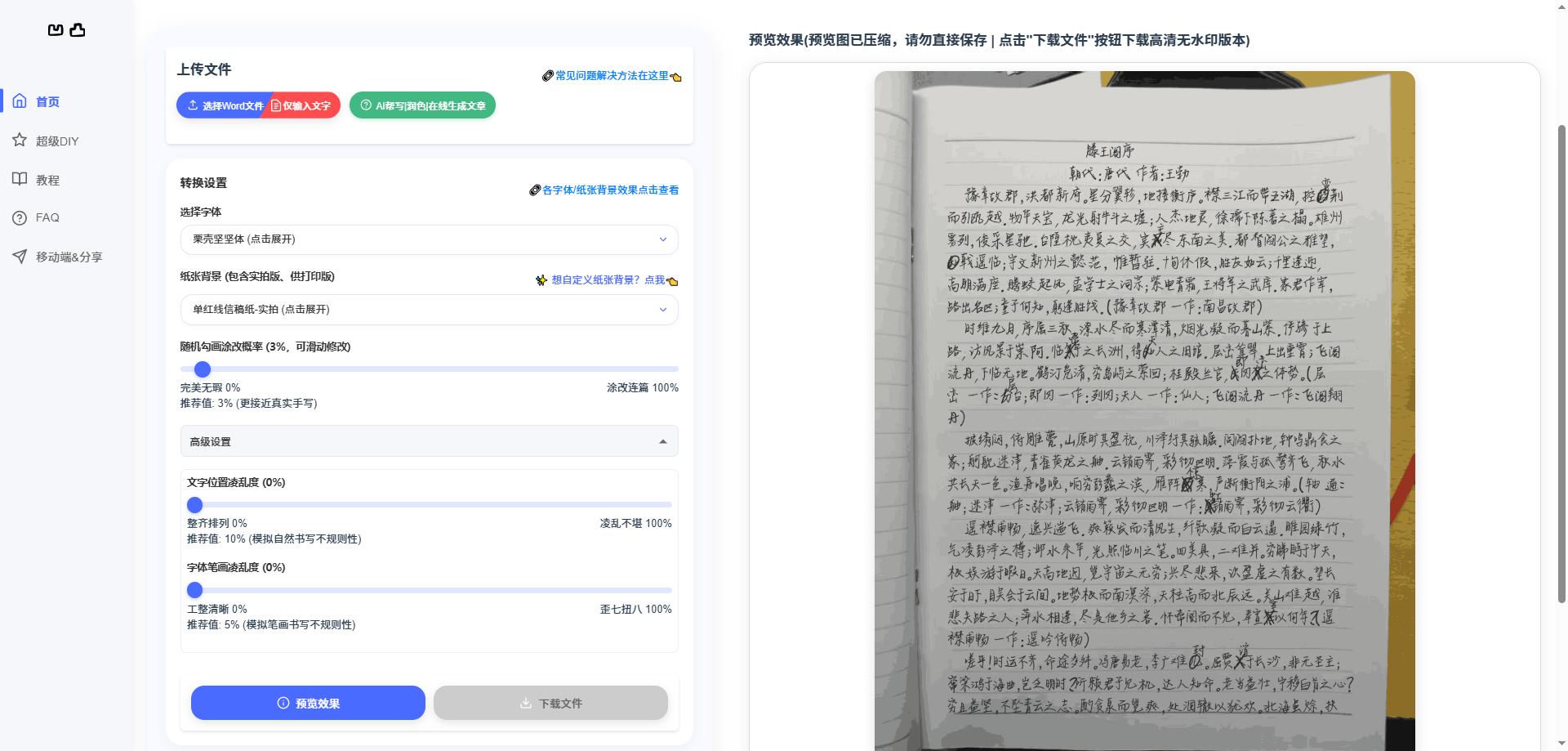Select the paper plane icon beside 移动端&分享
The image size is (1568, 751).
click(20, 257)
